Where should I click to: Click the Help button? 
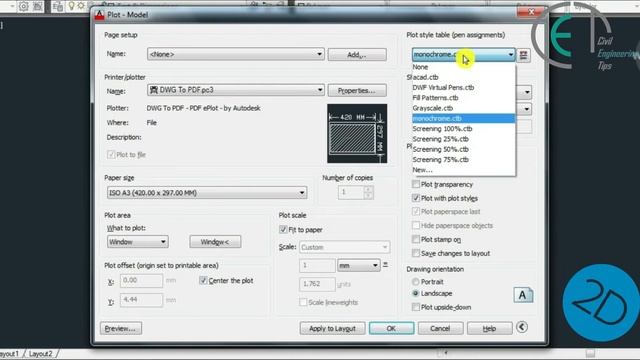coord(489,328)
